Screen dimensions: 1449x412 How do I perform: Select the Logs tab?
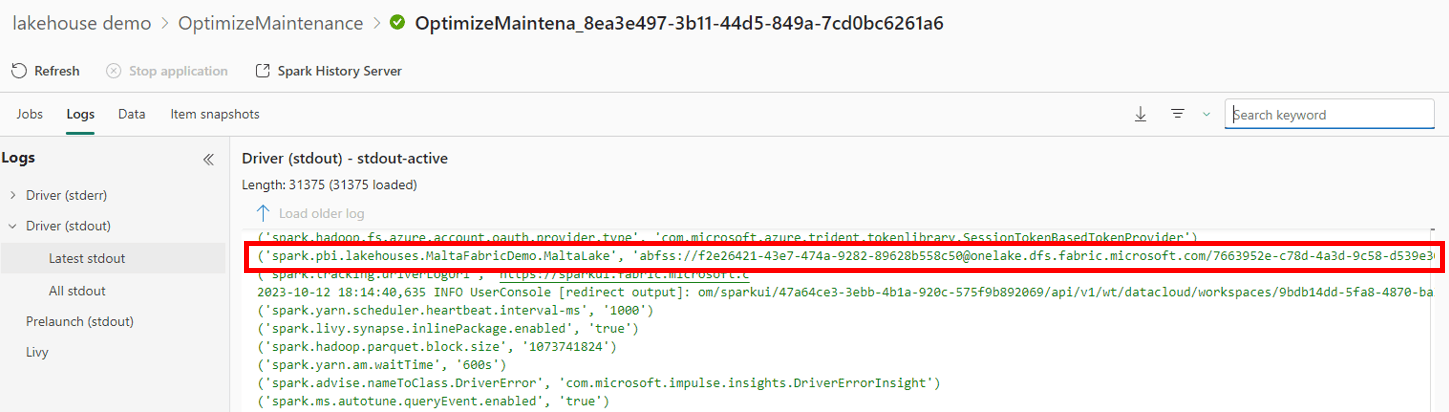(x=80, y=114)
